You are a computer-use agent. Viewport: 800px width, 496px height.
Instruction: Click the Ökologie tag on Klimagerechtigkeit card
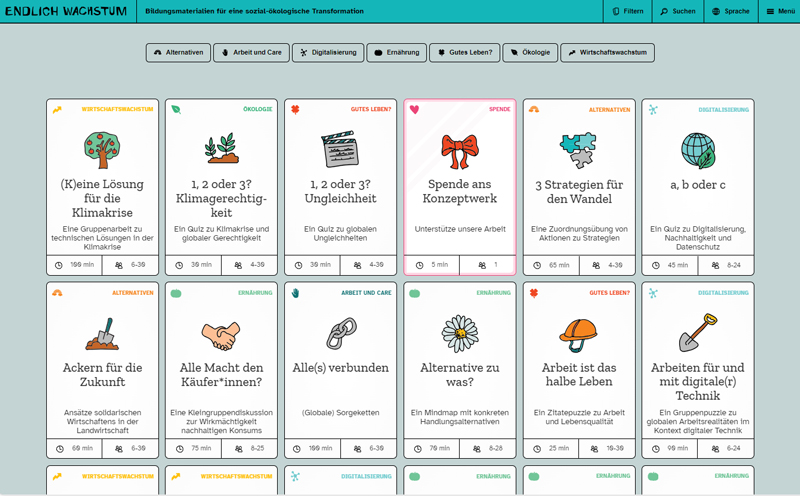[257, 109]
